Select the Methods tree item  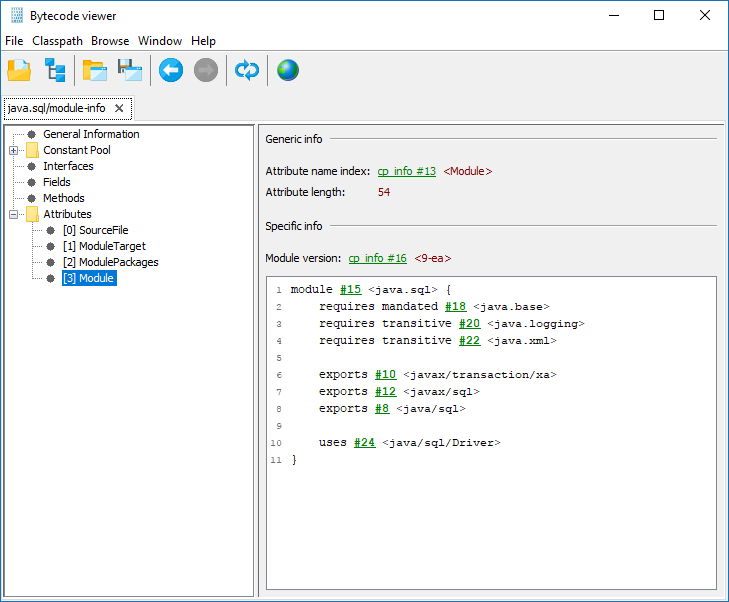click(x=63, y=198)
